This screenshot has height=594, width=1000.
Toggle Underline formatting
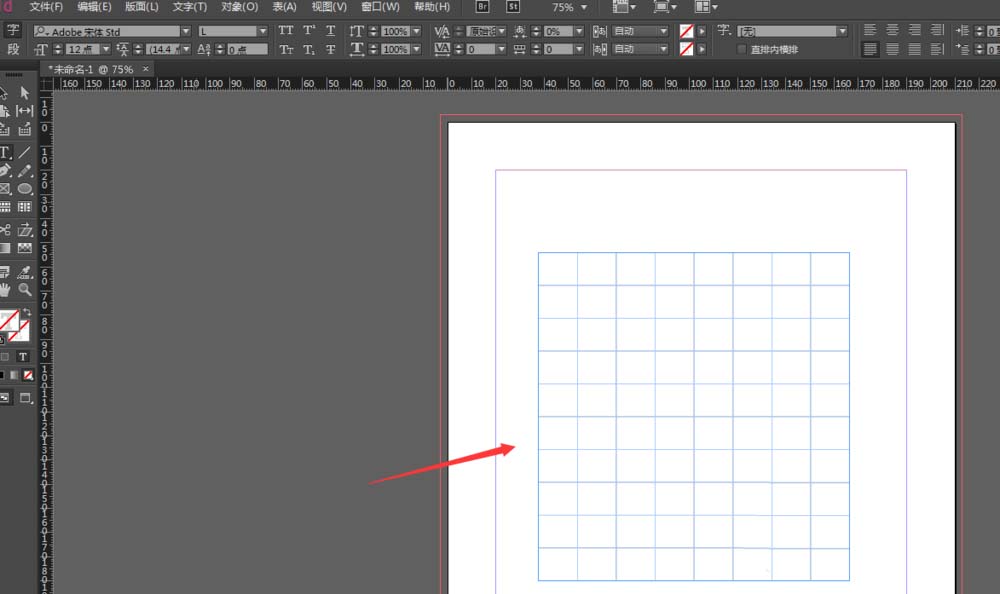point(330,31)
